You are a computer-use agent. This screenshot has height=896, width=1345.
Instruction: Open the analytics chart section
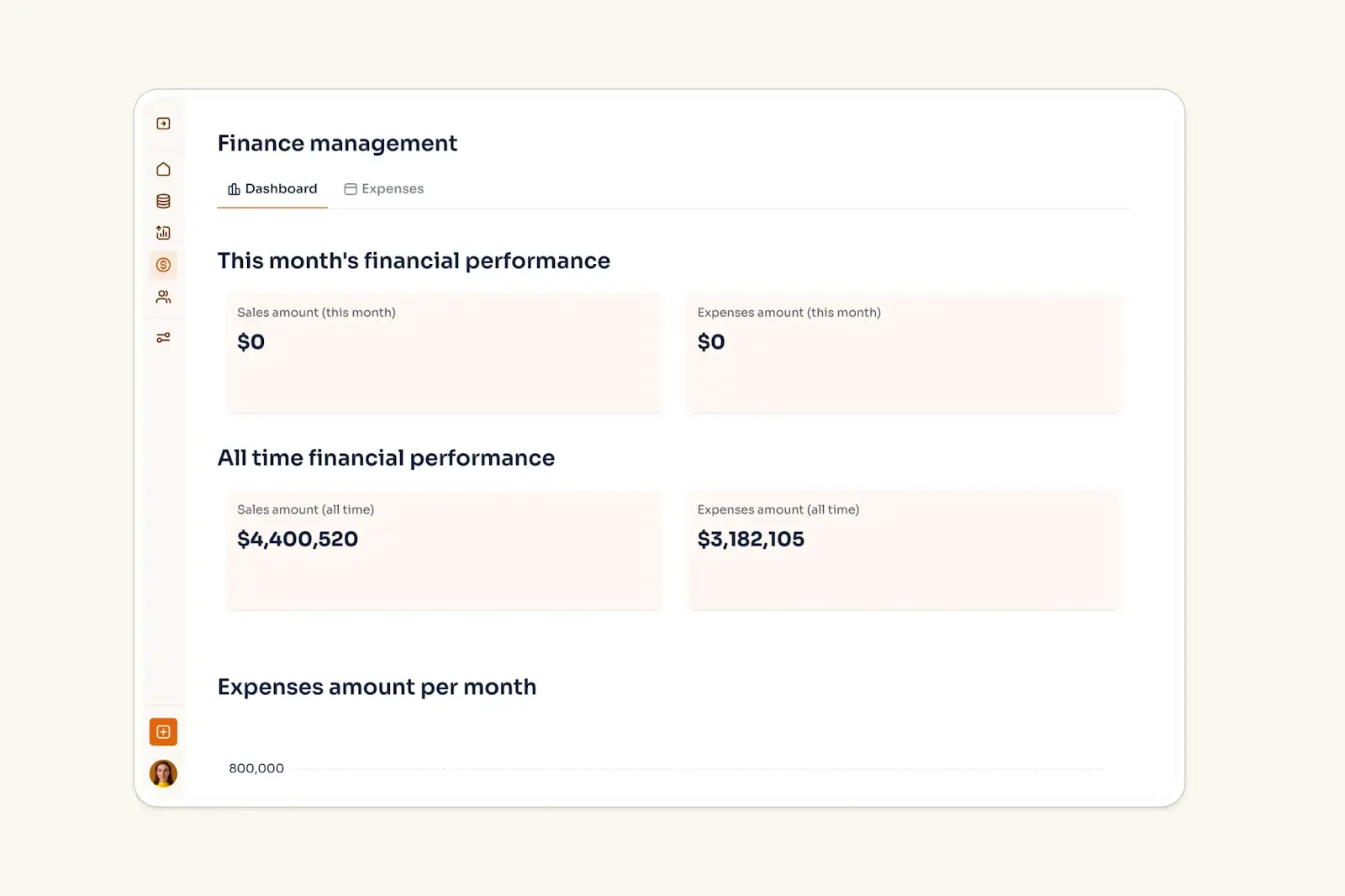[x=163, y=232]
